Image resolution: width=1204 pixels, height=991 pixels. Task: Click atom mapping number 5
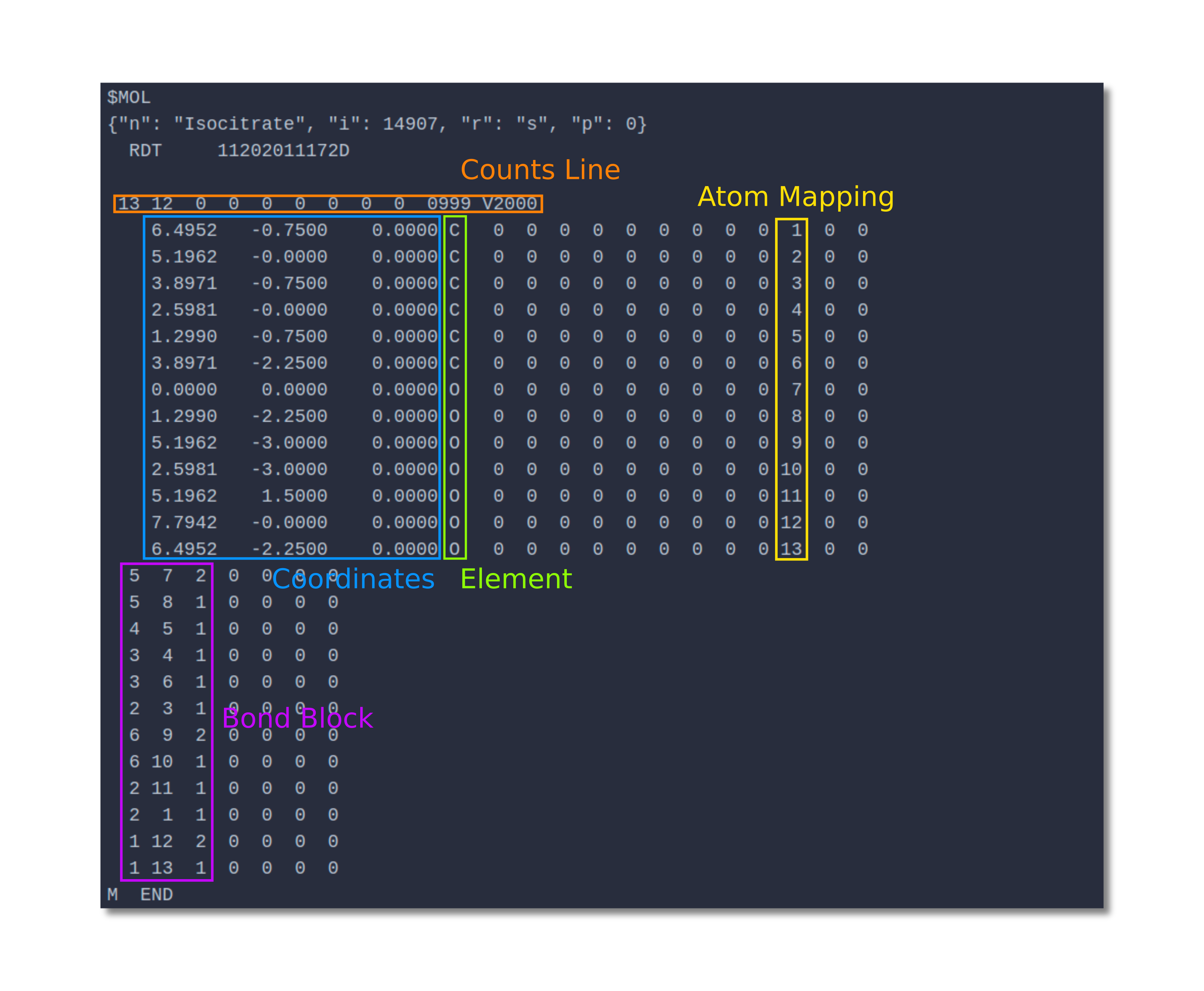click(797, 336)
